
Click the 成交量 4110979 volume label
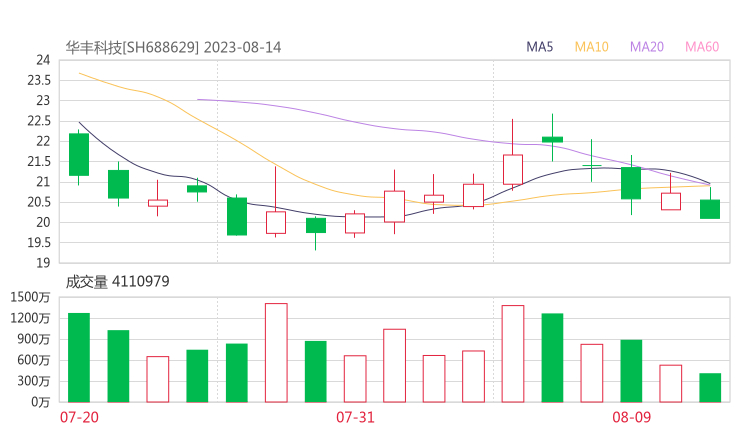pos(117,282)
